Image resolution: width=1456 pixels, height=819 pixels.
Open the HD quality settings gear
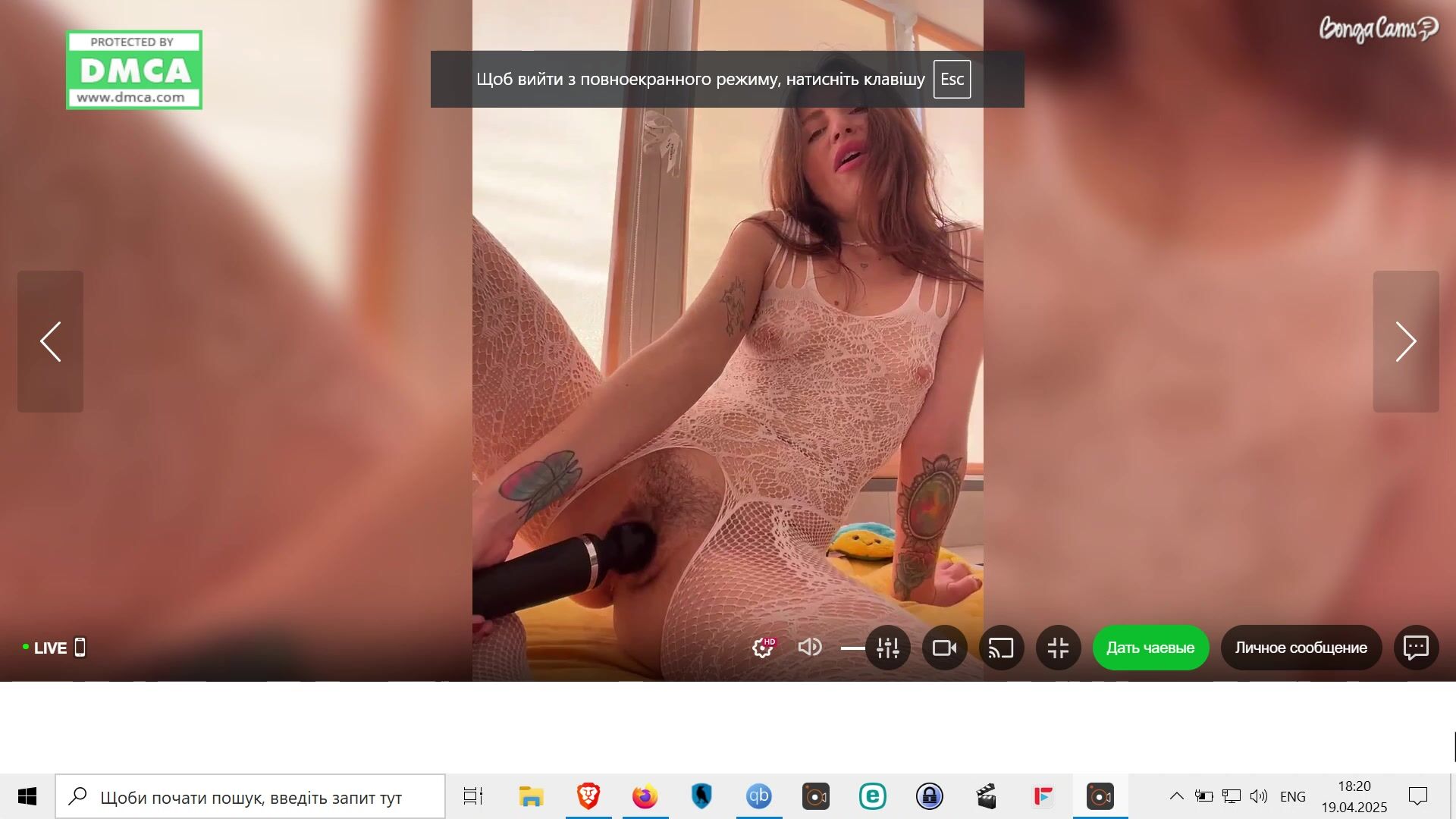pyautogui.click(x=763, y=648)
